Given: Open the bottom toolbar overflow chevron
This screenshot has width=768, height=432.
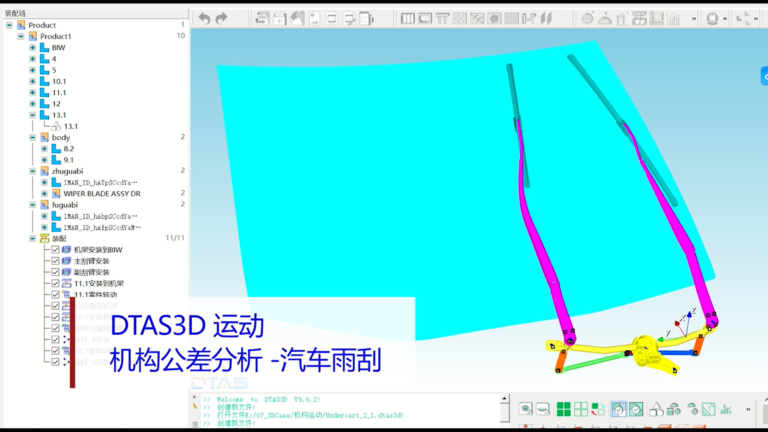Looking at the screenshot, I should (x=748, y=409).
